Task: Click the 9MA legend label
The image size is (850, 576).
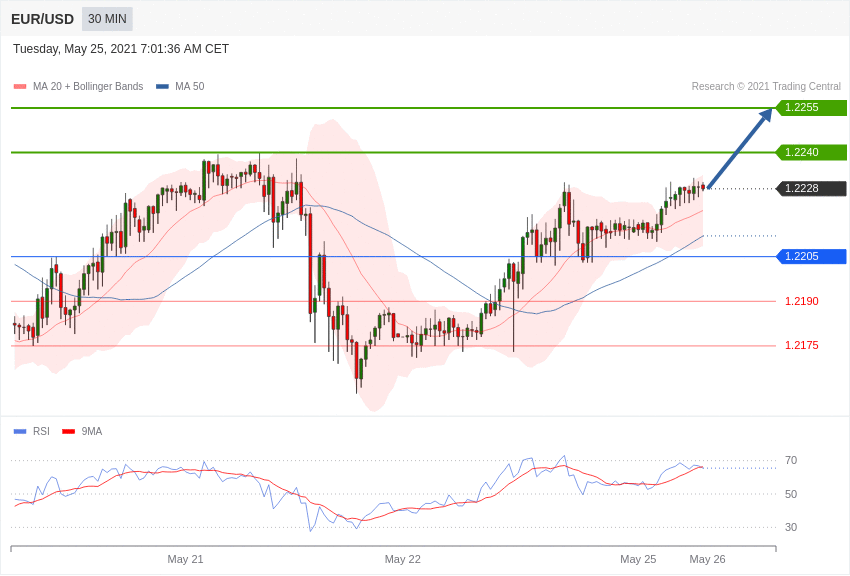Action: click(x=92, y=431)
